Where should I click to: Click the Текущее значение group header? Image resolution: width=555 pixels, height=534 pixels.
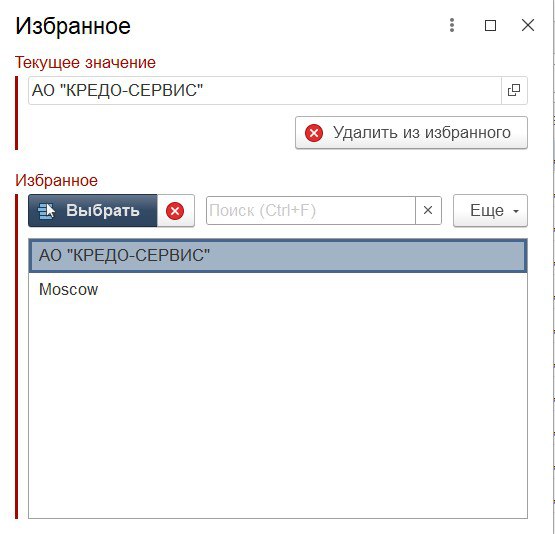click(85, 63)
